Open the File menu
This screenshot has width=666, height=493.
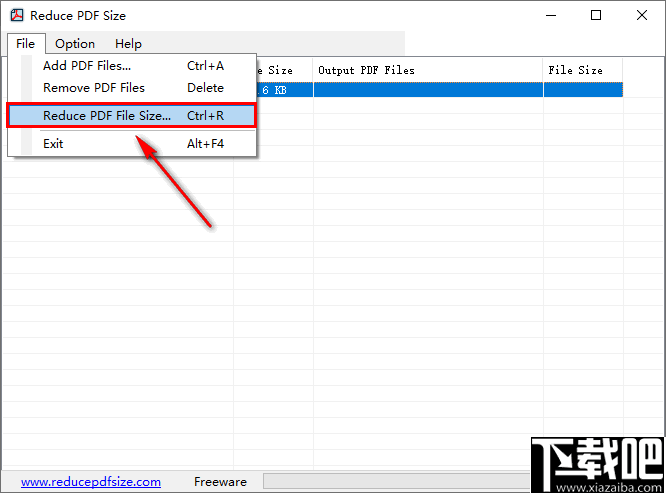[25, 44]
